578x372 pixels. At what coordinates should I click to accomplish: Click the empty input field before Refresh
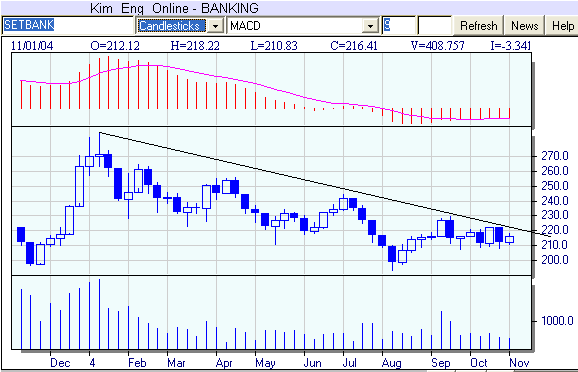click(x=435, y=25)
